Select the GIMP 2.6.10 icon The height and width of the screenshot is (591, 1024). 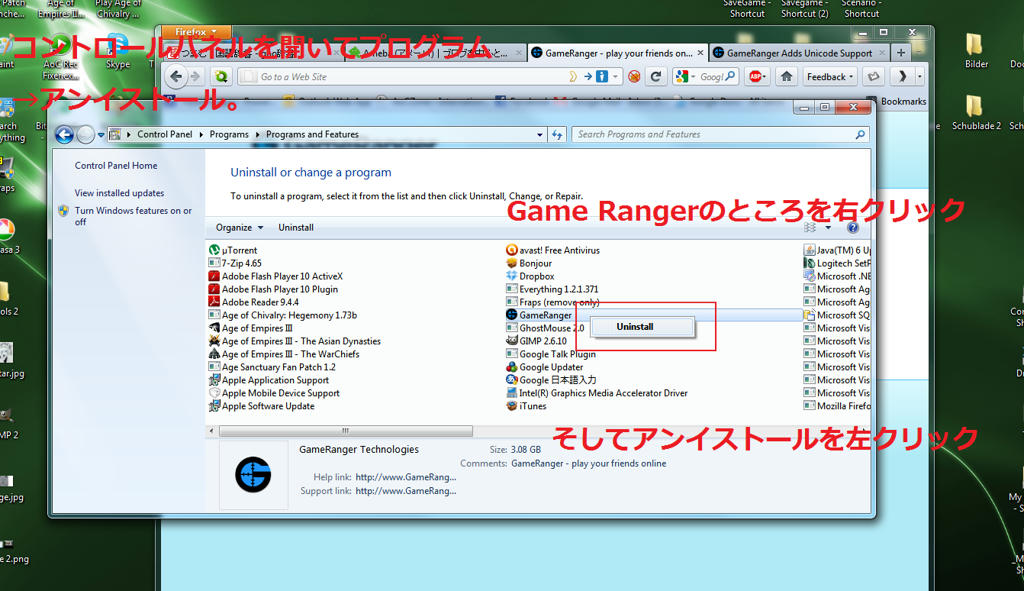(512, 341)
